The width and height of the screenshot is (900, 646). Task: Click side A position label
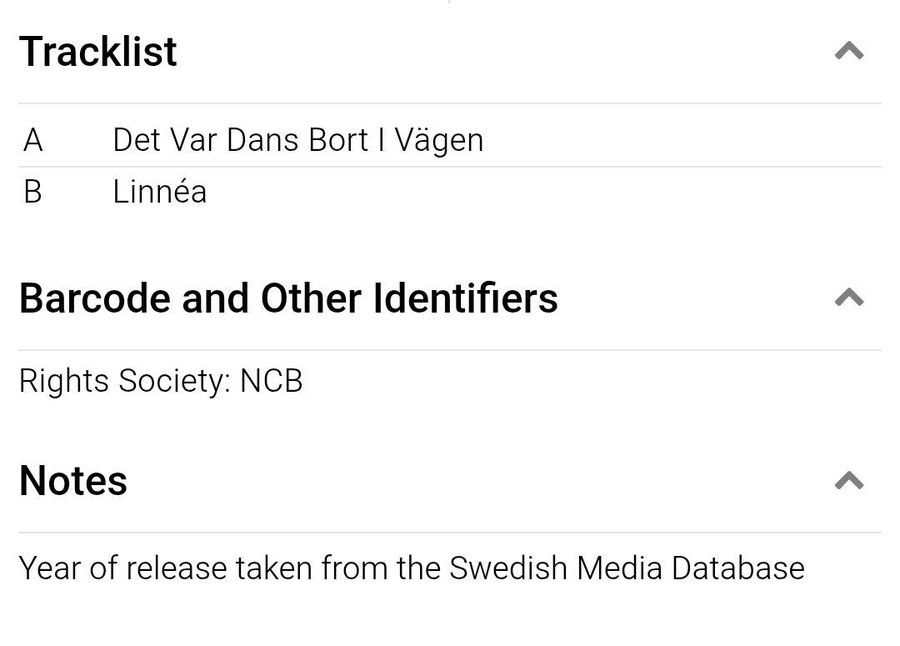33,140
